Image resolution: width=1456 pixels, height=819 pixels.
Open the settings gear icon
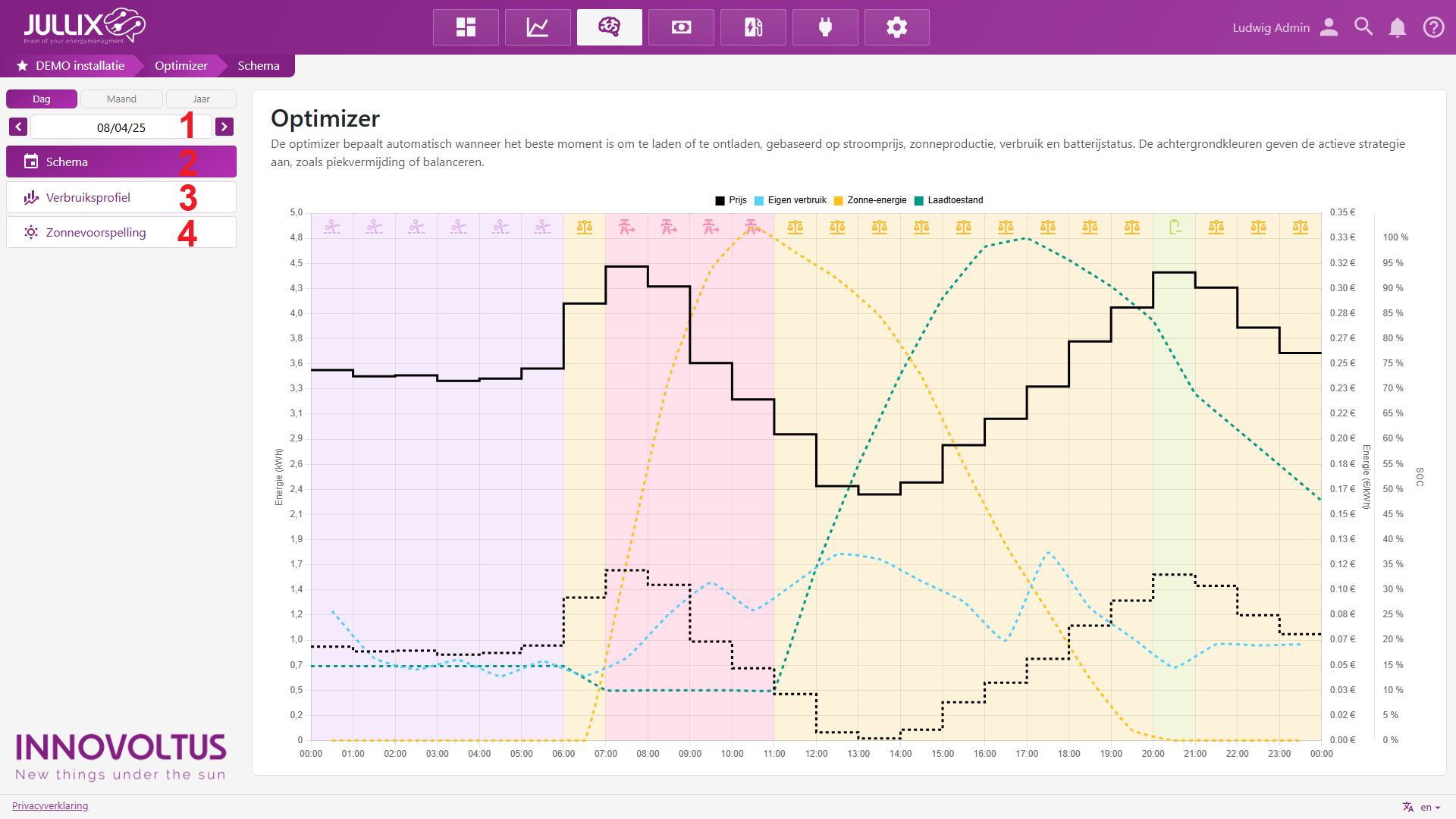[x=896, y=27]
